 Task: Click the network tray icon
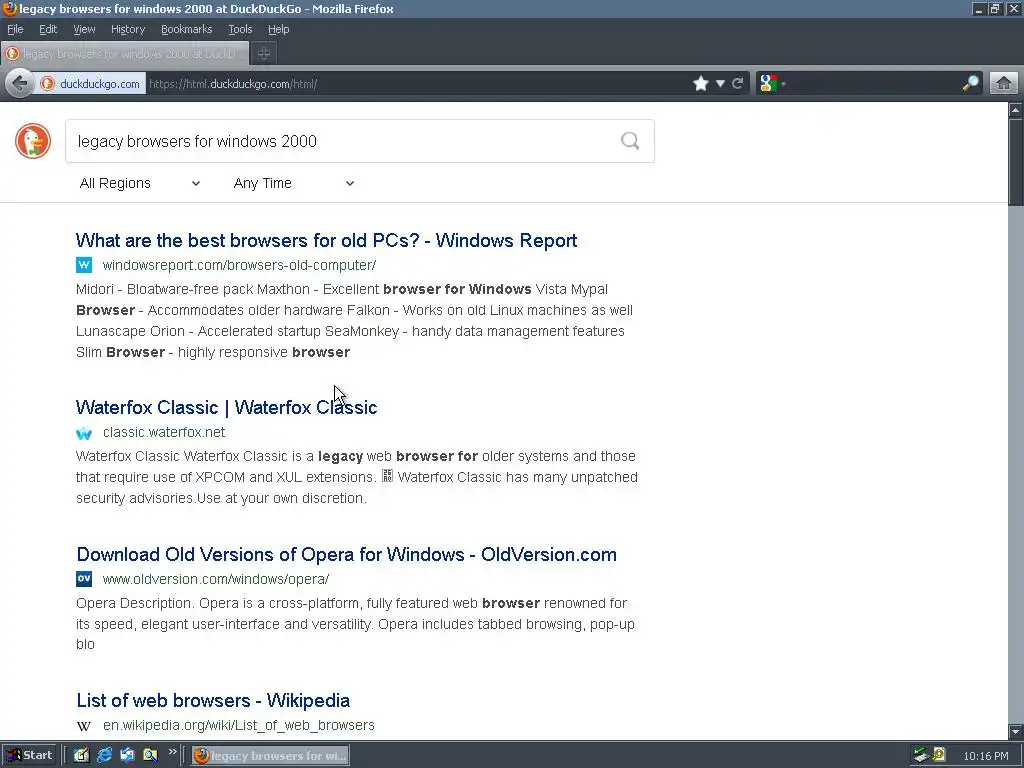(920, 756)
